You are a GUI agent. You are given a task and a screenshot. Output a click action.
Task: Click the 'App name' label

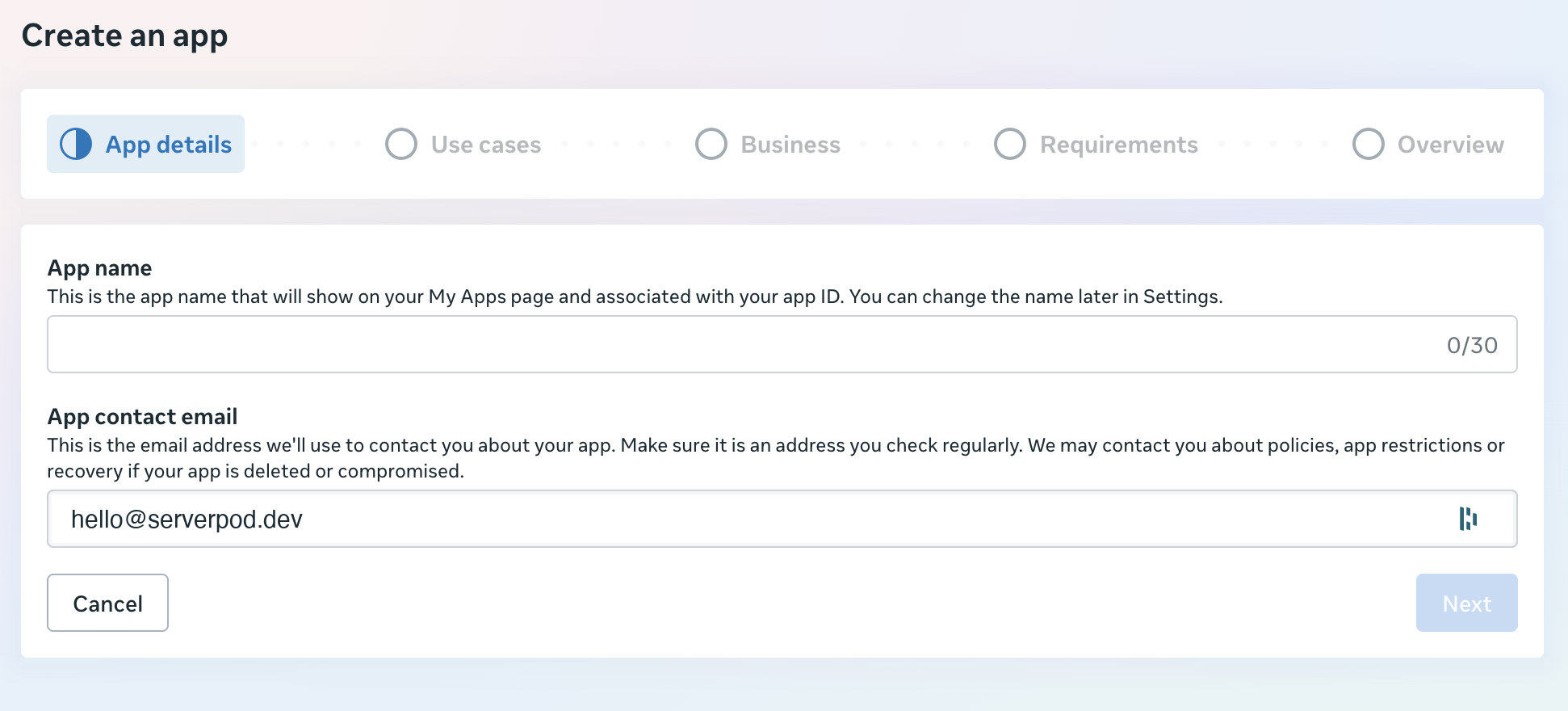tap(99, 268)
